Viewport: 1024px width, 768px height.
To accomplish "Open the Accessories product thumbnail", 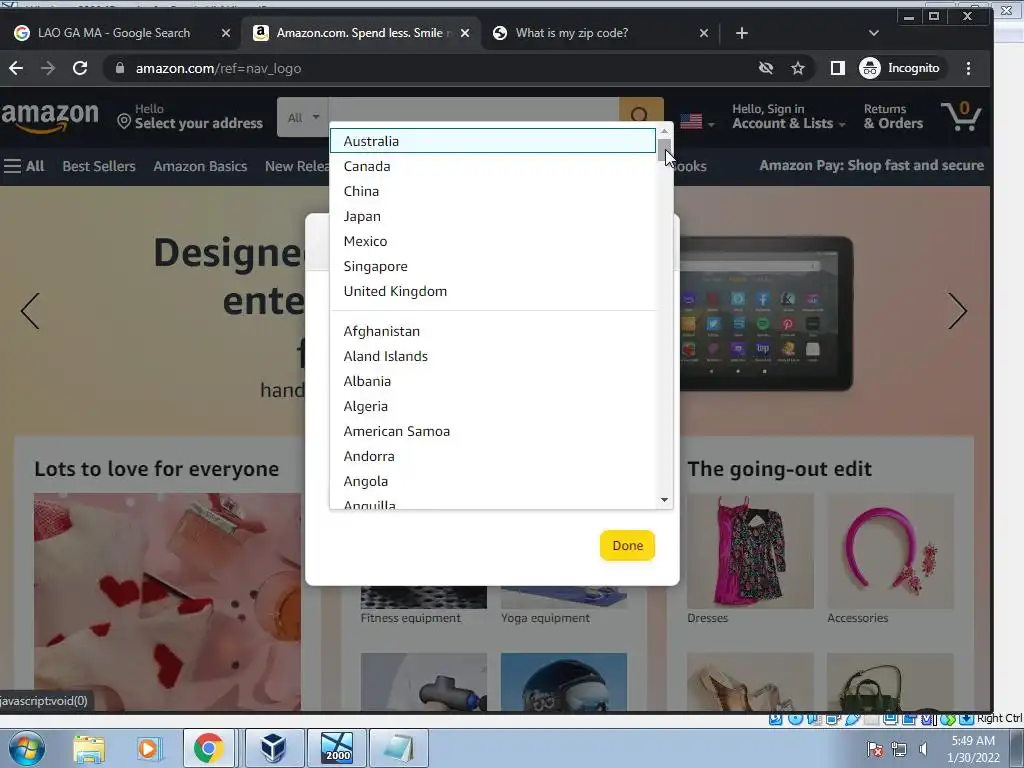I will point(890,551).
